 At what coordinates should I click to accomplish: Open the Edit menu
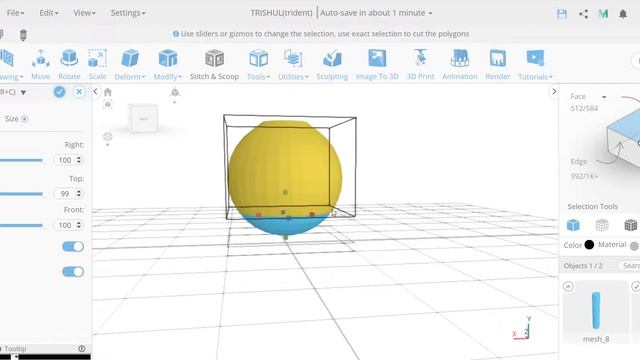tap(49, 13)
